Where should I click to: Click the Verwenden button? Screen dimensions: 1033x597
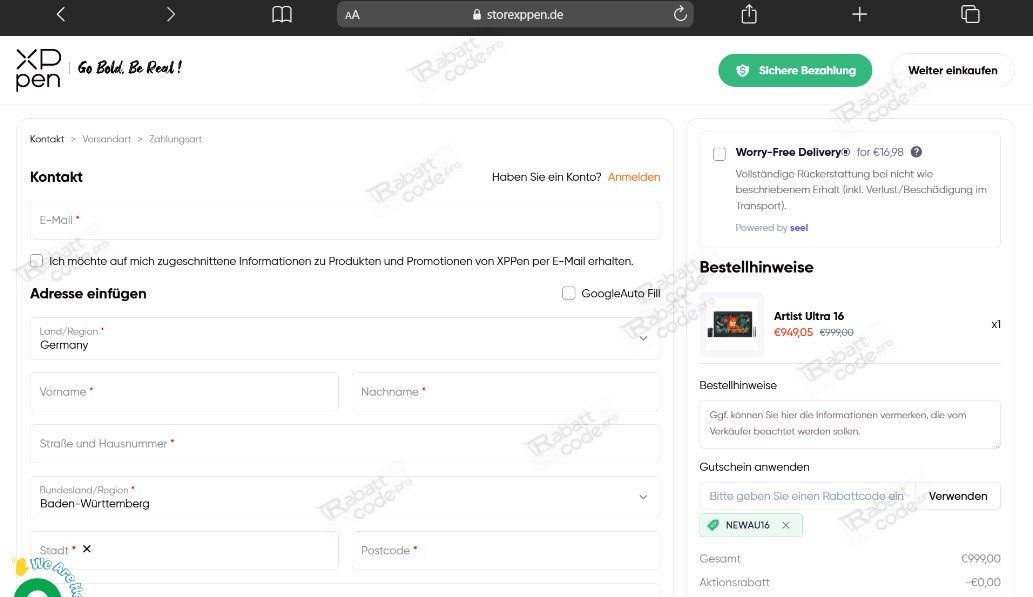pyautogui.click(x=958, y=496)
